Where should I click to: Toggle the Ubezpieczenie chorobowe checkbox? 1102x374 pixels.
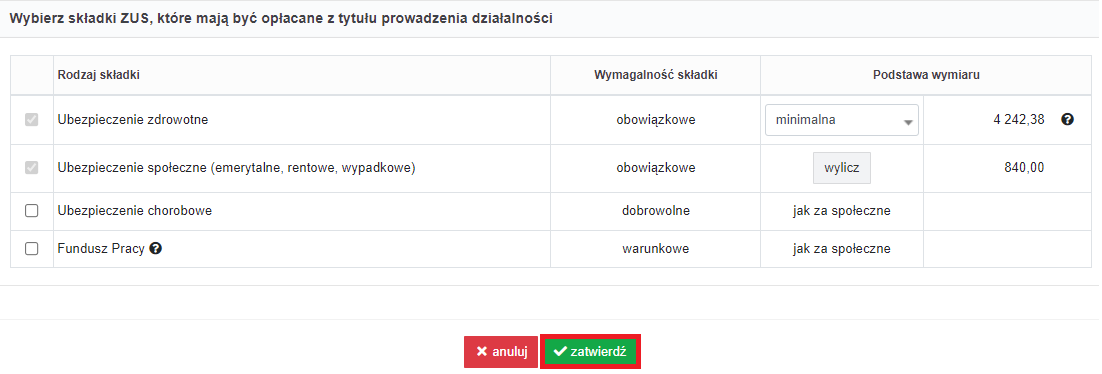click(x=32, y=211)
